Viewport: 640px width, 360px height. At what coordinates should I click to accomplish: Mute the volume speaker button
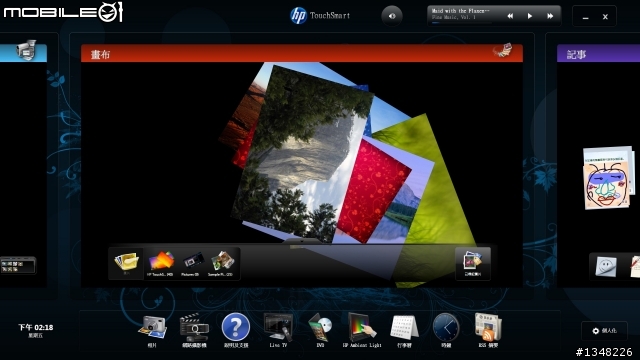(x=392, y=16)
